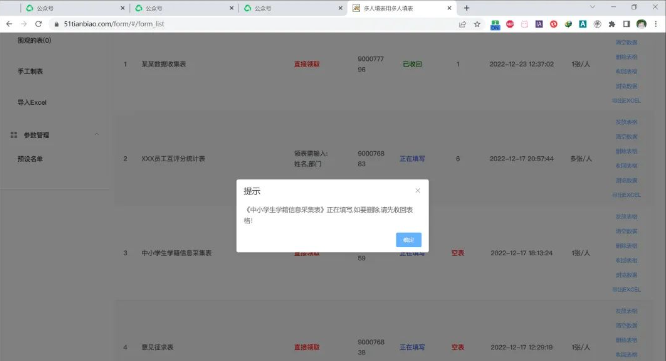The width and height of the screenshot is (666, 361).
Task: Click the date 2022-12-23 12:37:02
Action: point(522,64)
